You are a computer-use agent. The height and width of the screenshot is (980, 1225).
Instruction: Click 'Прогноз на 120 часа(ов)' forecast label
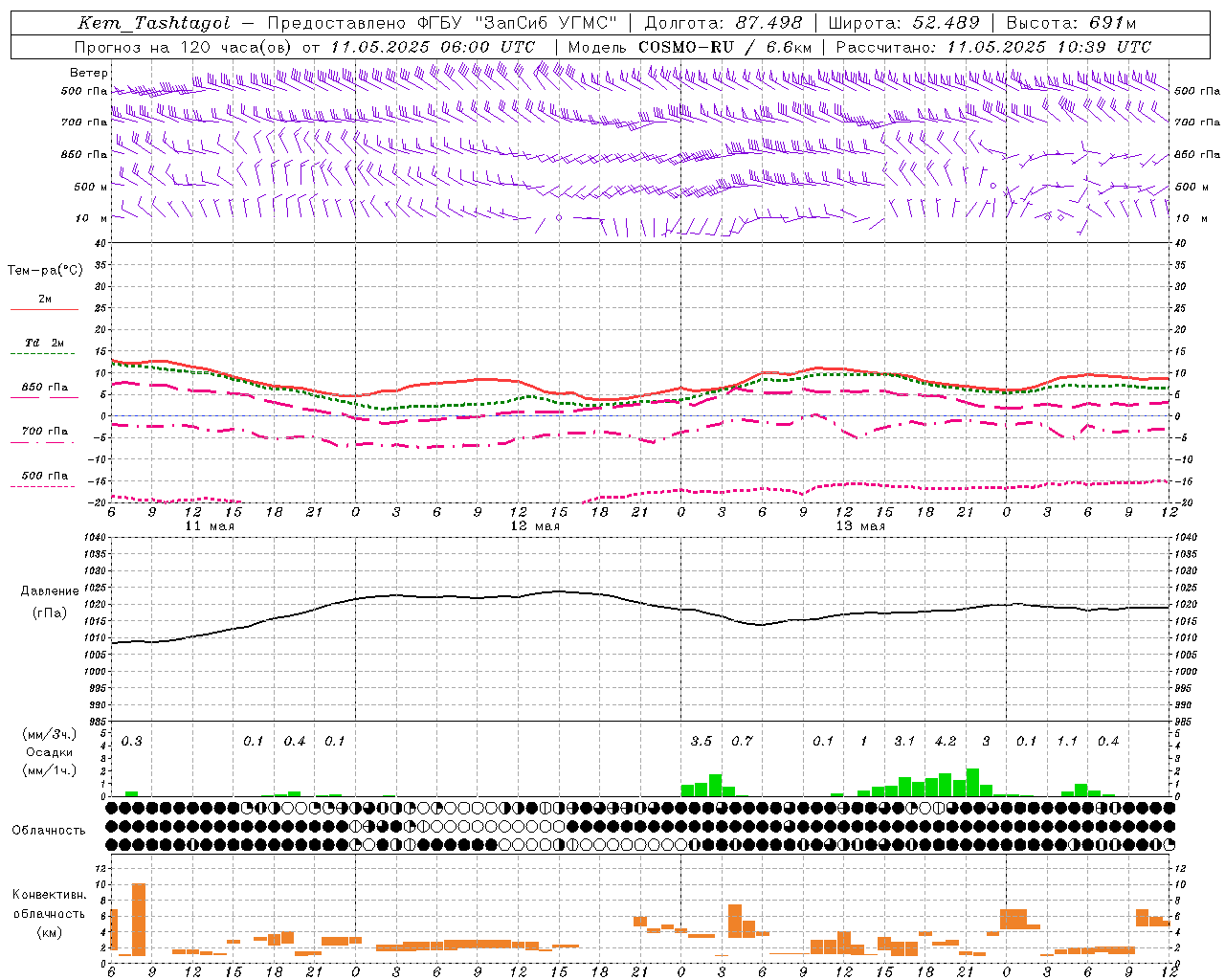pyautogui.click(x=185, y=47)
